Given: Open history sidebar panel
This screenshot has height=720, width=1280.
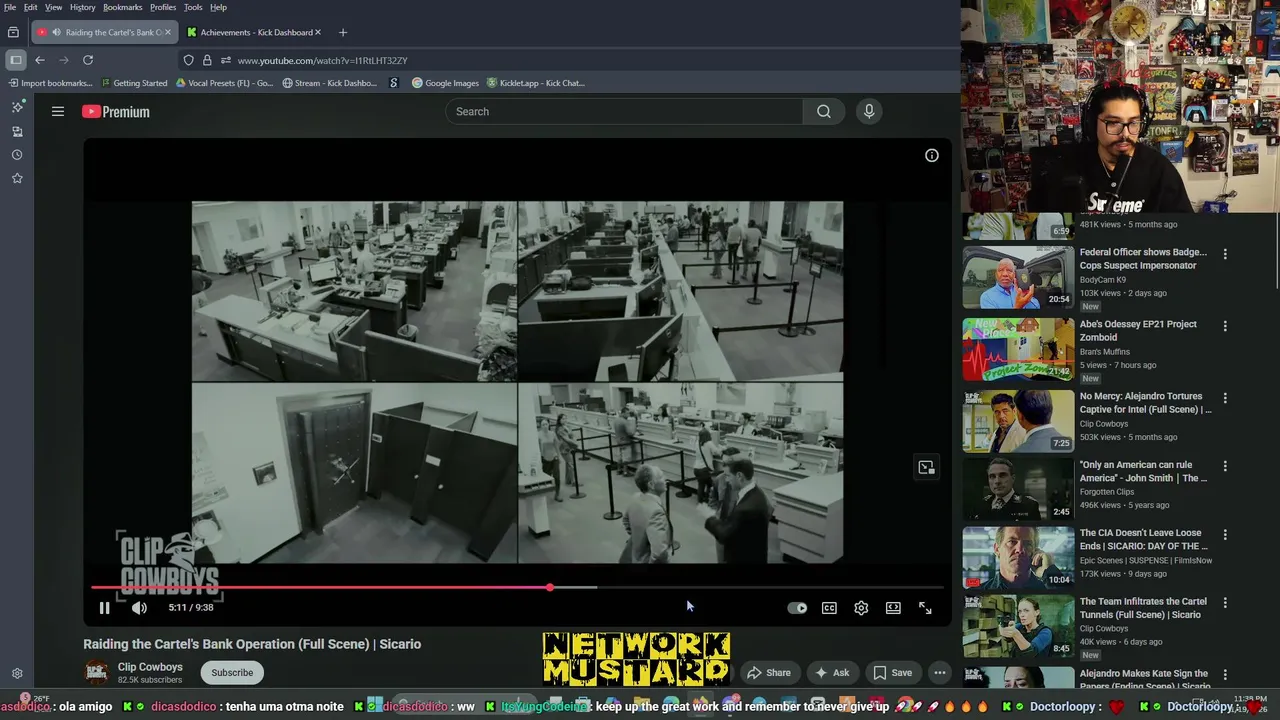Looking at the screenshot, I should [17, 155].
